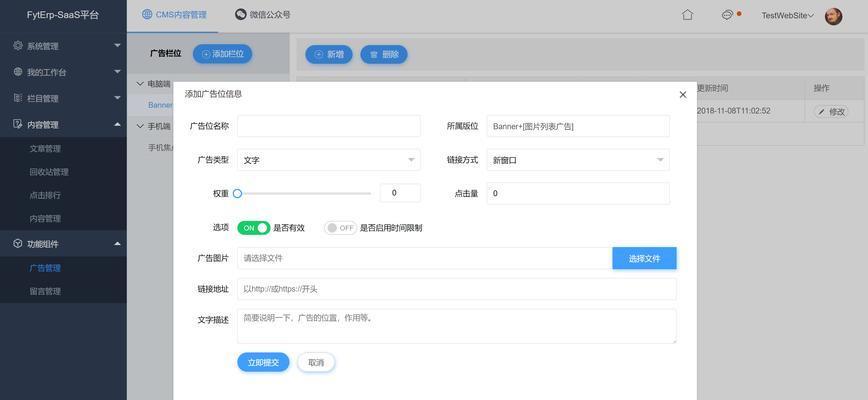868x400 pixels.
Task: Open the TestWebSite account dropdown
Action: (788, 15)
